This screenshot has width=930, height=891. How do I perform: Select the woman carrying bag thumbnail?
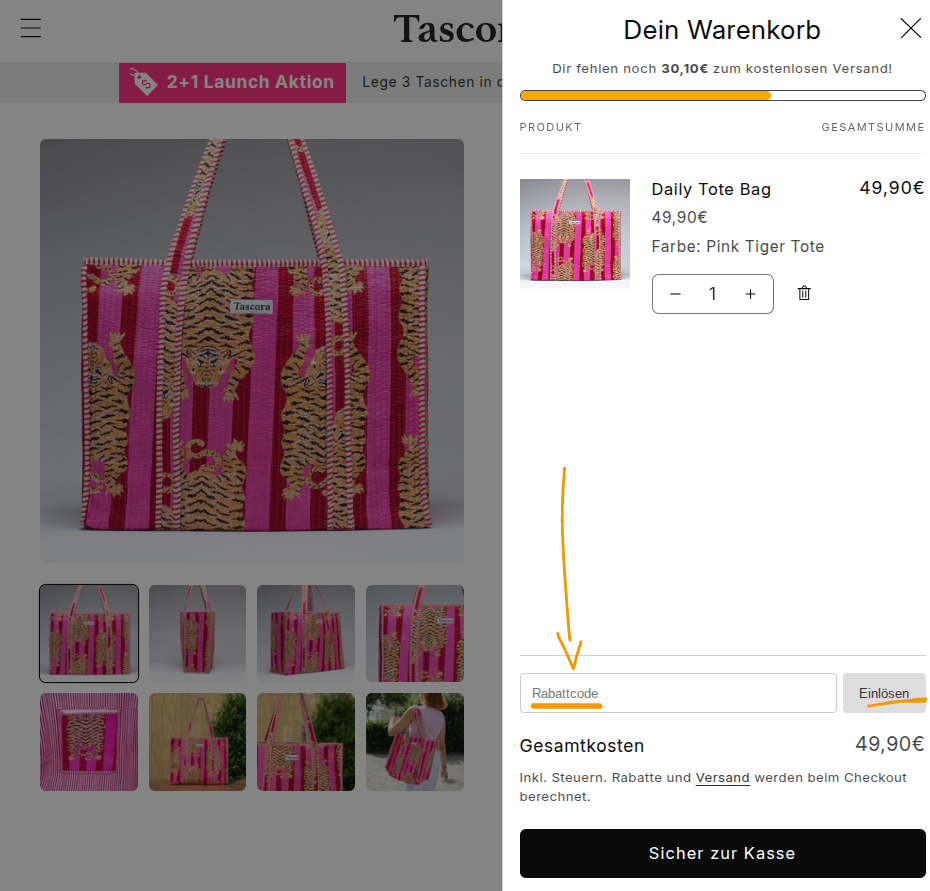(414, 742)
